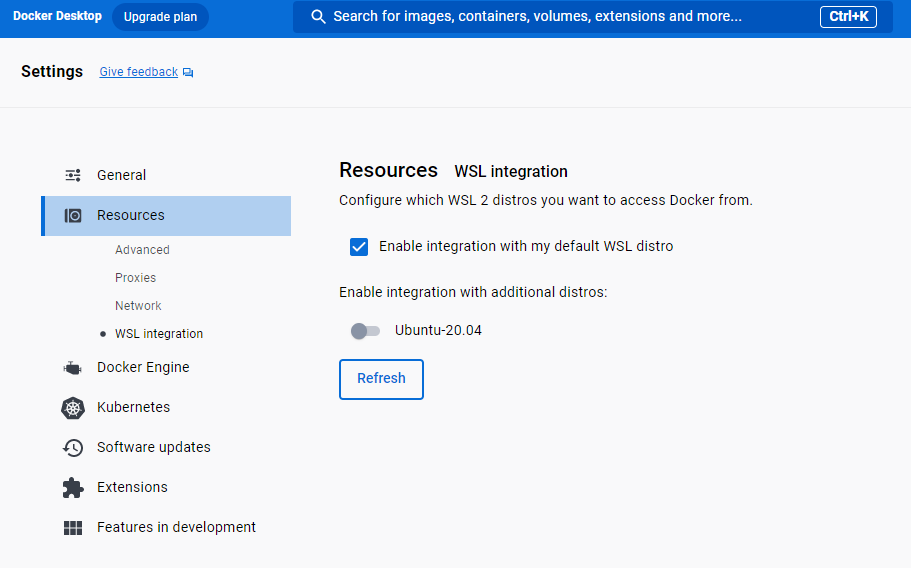Focus the search images and containers field
The image size is (911, 568).
click(593, 17)
